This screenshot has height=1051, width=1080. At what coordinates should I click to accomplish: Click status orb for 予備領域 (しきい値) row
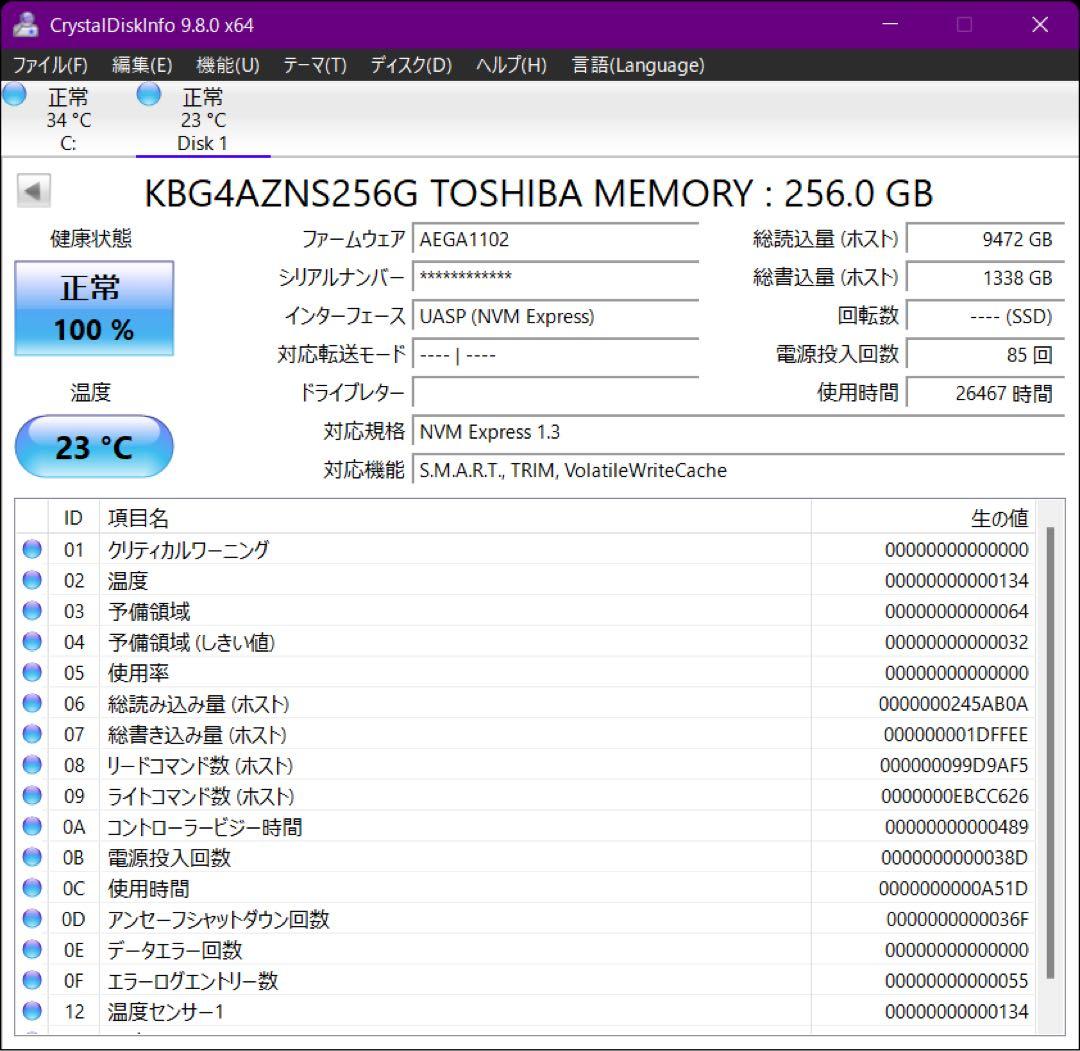pyautogui.click(x=32, y=641)
